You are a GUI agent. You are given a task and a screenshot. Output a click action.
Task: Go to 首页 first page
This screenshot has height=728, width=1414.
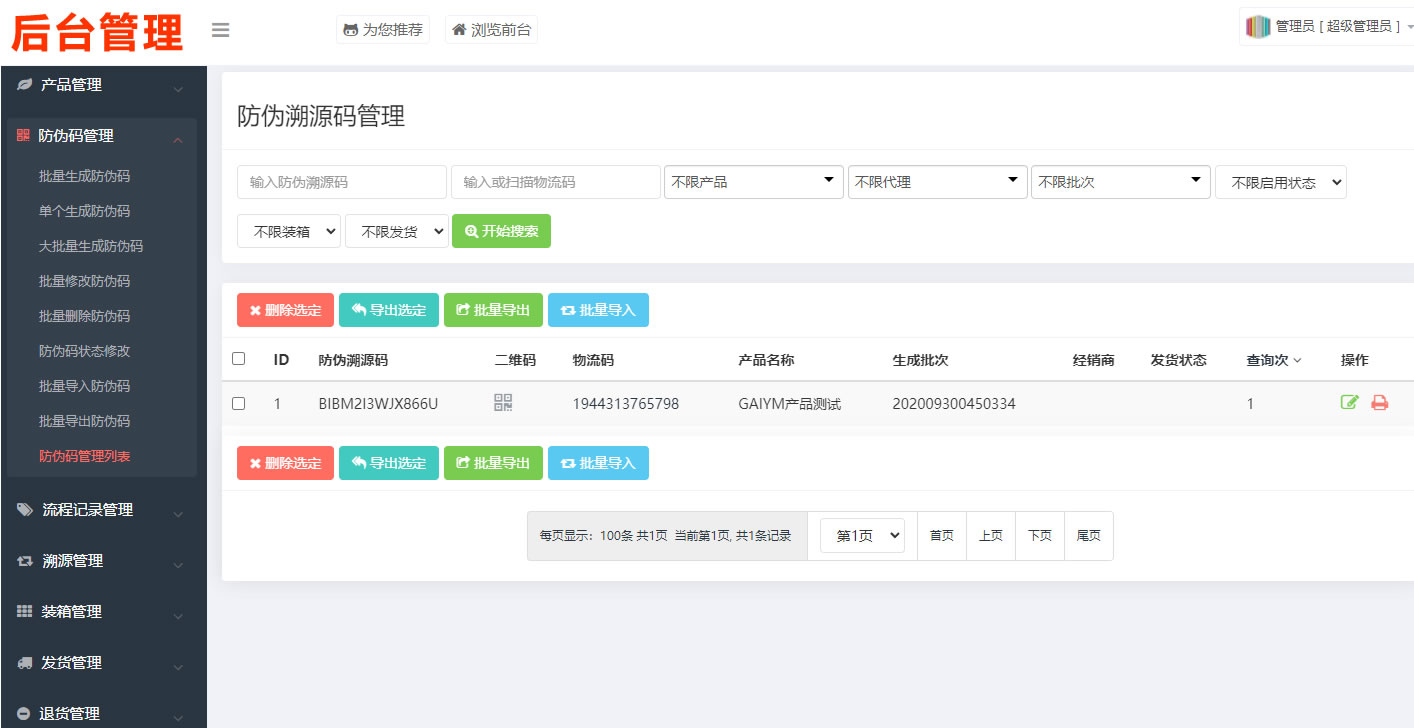(x=942, y=536)
